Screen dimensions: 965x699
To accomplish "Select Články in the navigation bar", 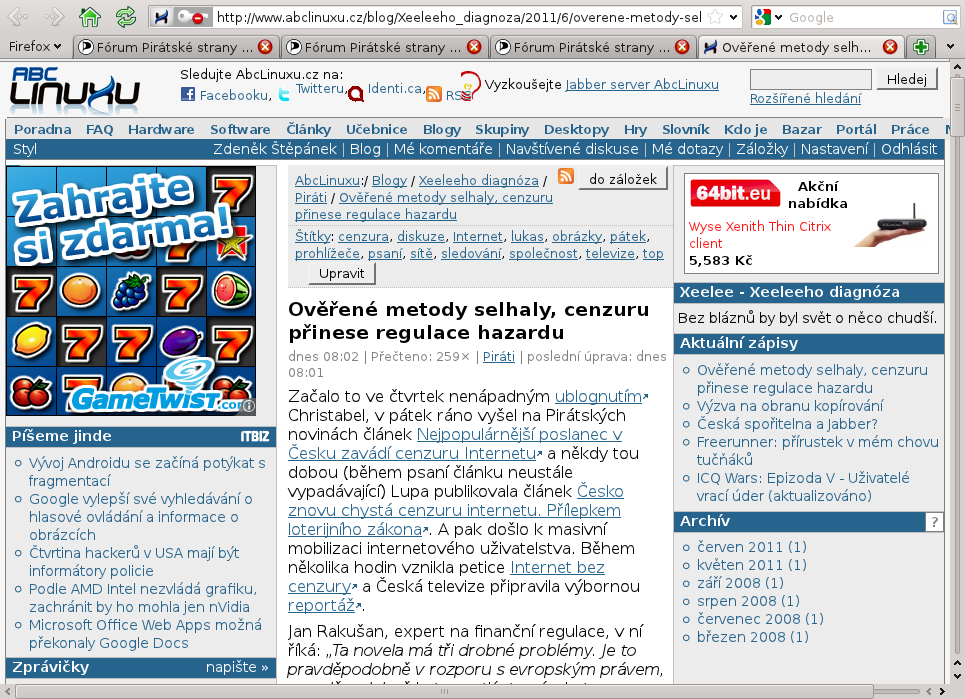I will point(308,129).
